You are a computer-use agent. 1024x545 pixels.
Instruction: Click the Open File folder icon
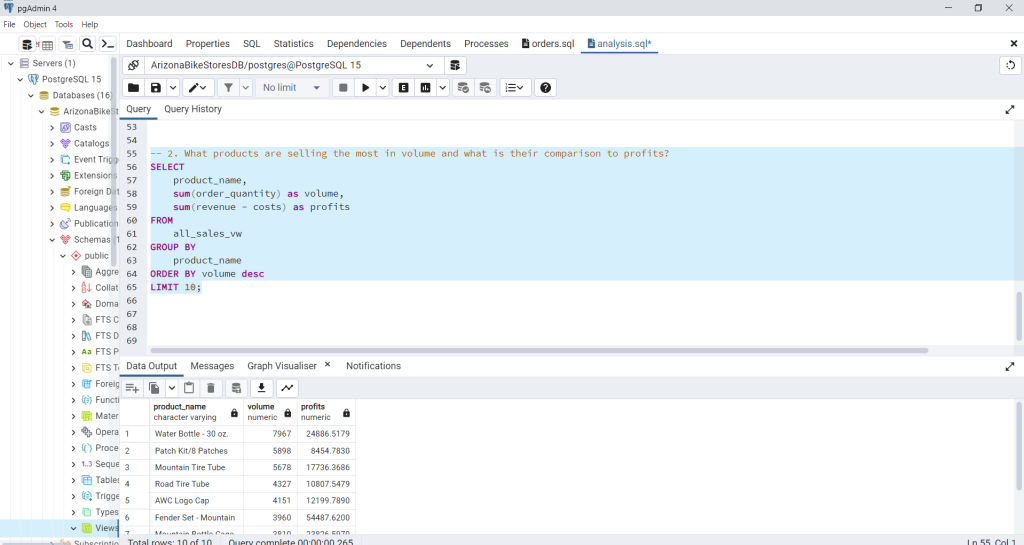133,88
